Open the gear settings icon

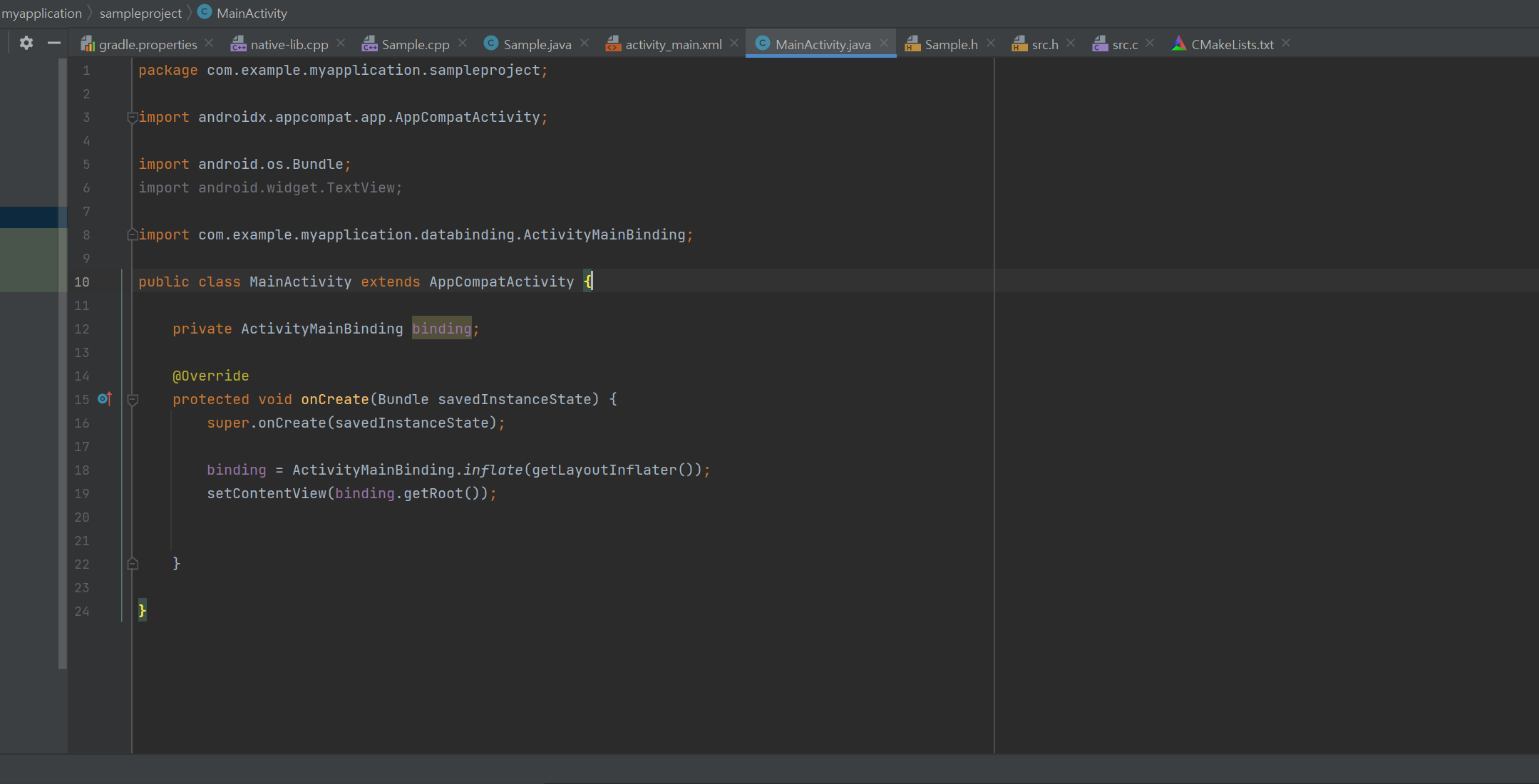[x=26, y=43]
